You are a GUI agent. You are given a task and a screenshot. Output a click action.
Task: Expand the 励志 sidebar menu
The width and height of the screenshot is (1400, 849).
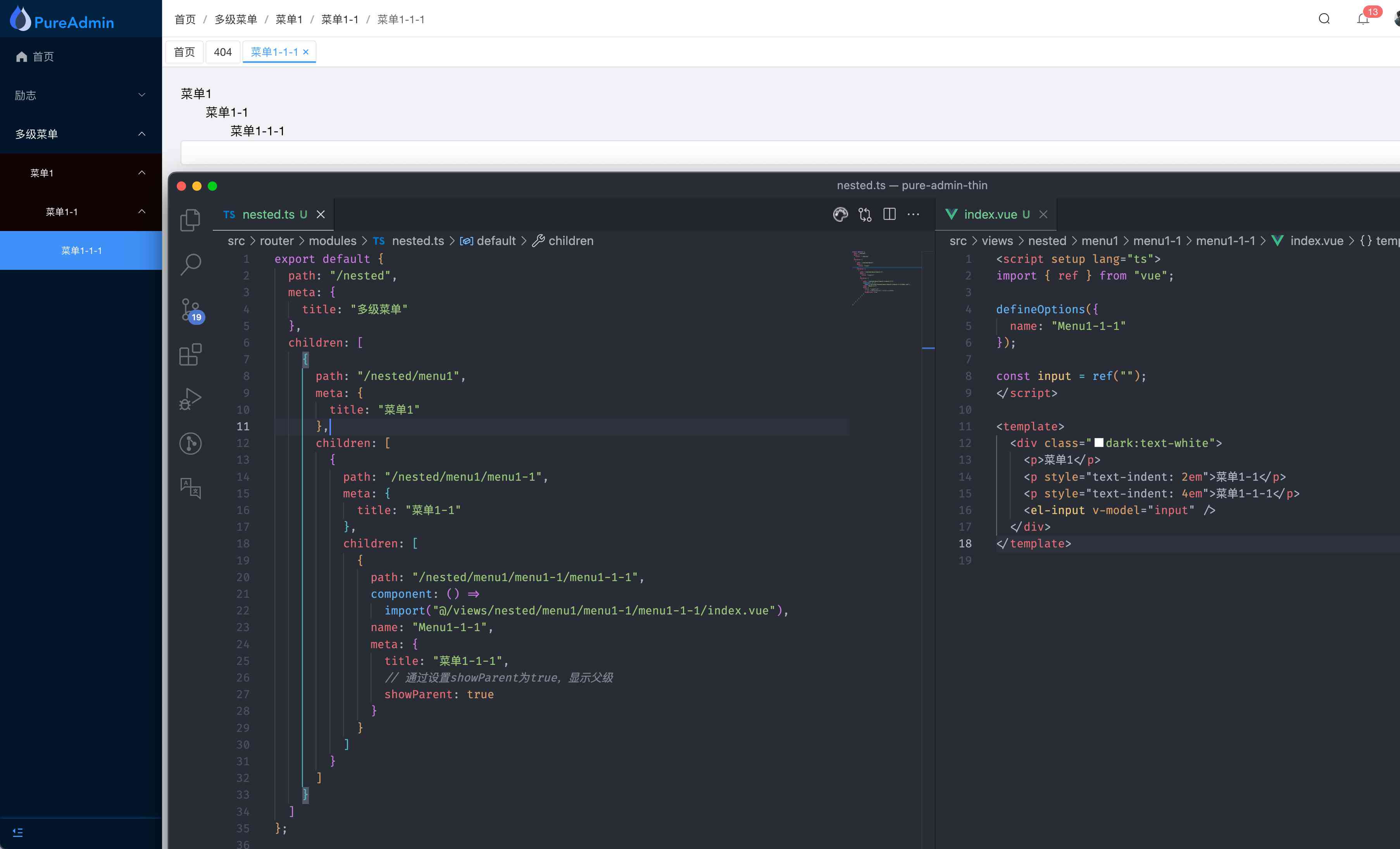tap(81, 95)
